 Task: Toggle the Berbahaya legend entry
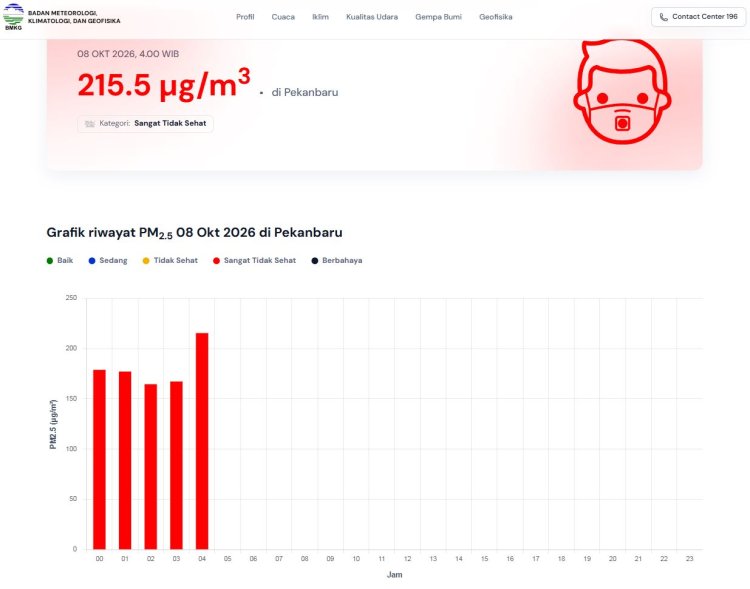click(x=337, y=261)
